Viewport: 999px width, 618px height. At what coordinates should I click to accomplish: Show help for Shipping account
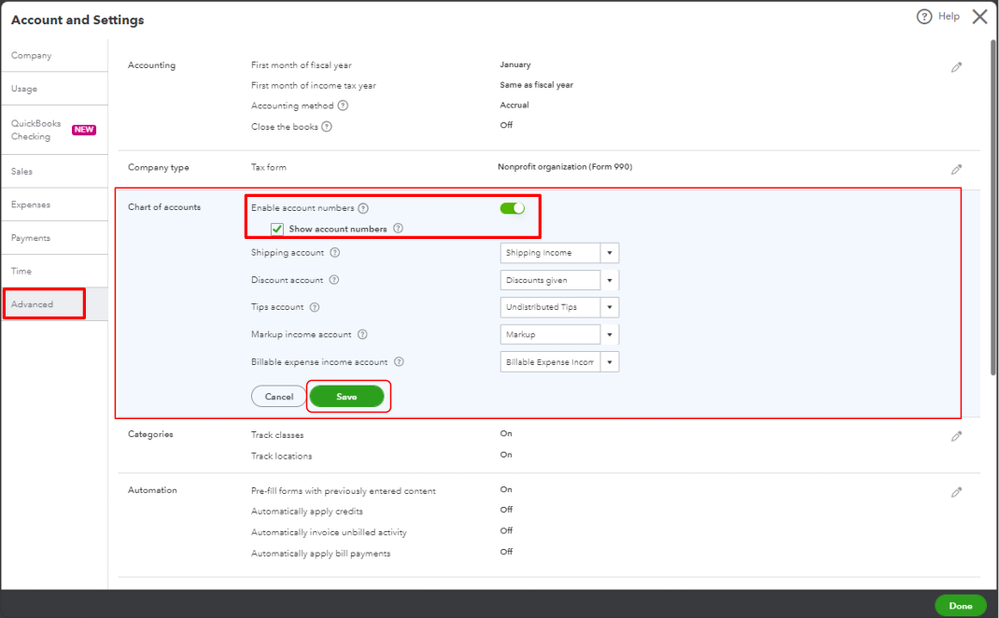[x=335, y=252]
